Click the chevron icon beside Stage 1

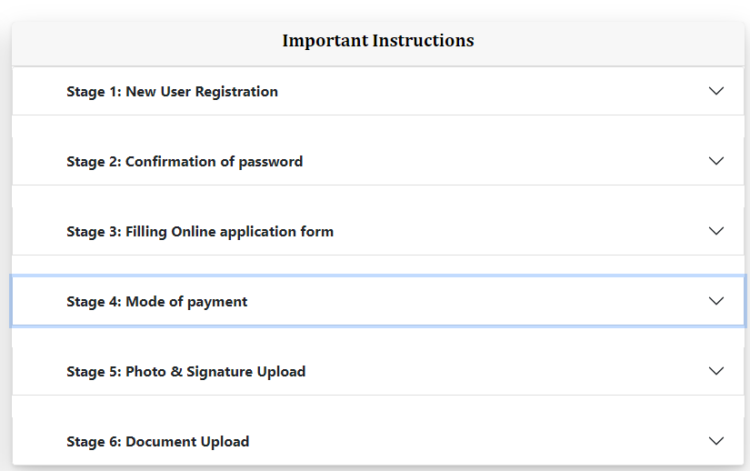[x=715, y=91]
